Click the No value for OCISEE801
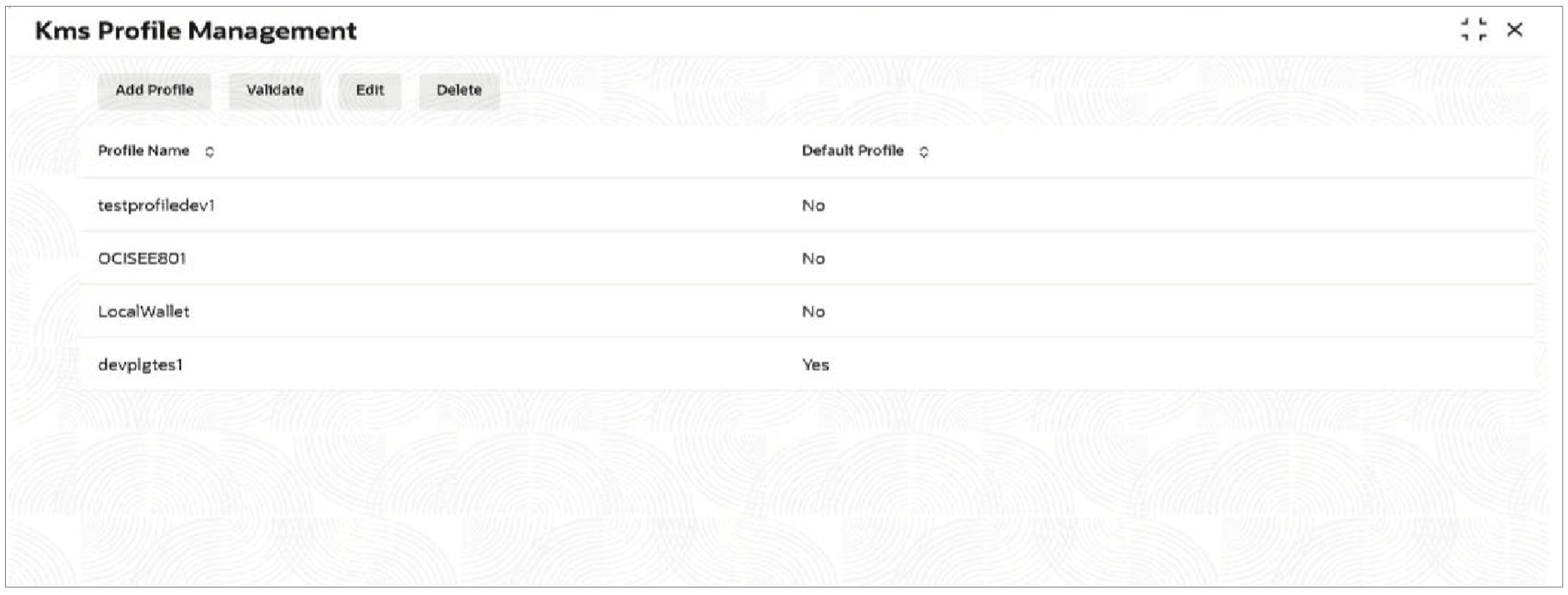The width and height of the screenshot is (1568, 595). [814, 259]
